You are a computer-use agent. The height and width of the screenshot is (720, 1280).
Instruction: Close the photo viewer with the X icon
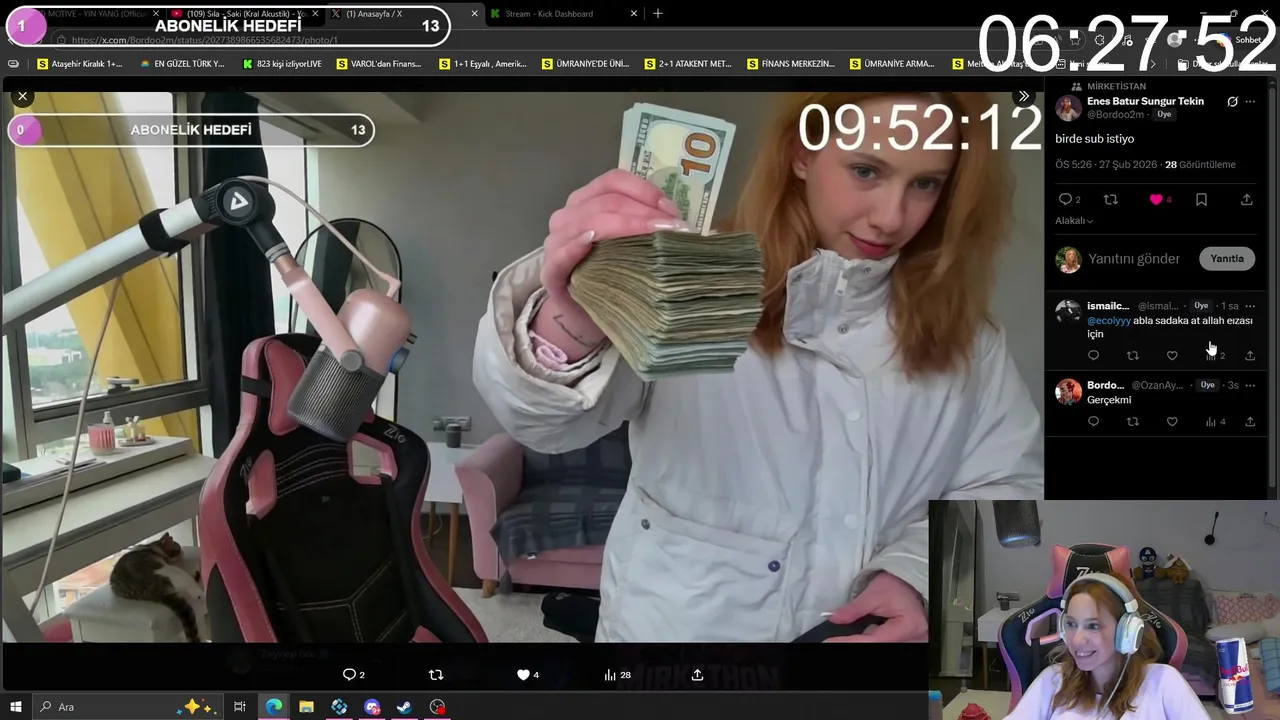22,96
